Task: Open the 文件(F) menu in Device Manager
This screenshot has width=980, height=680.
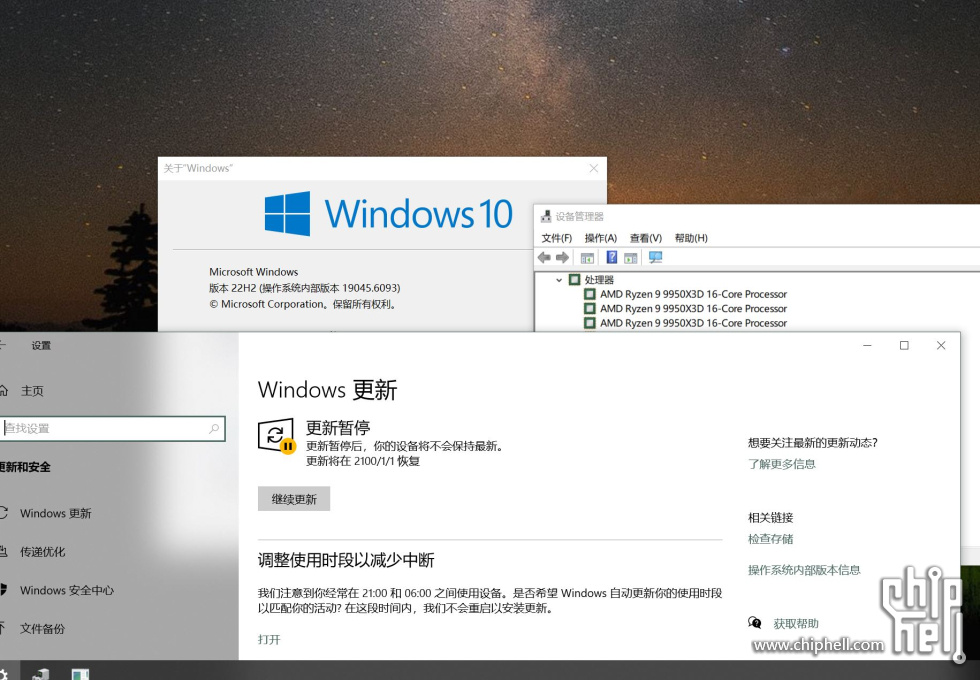Action: pos(556,238)
